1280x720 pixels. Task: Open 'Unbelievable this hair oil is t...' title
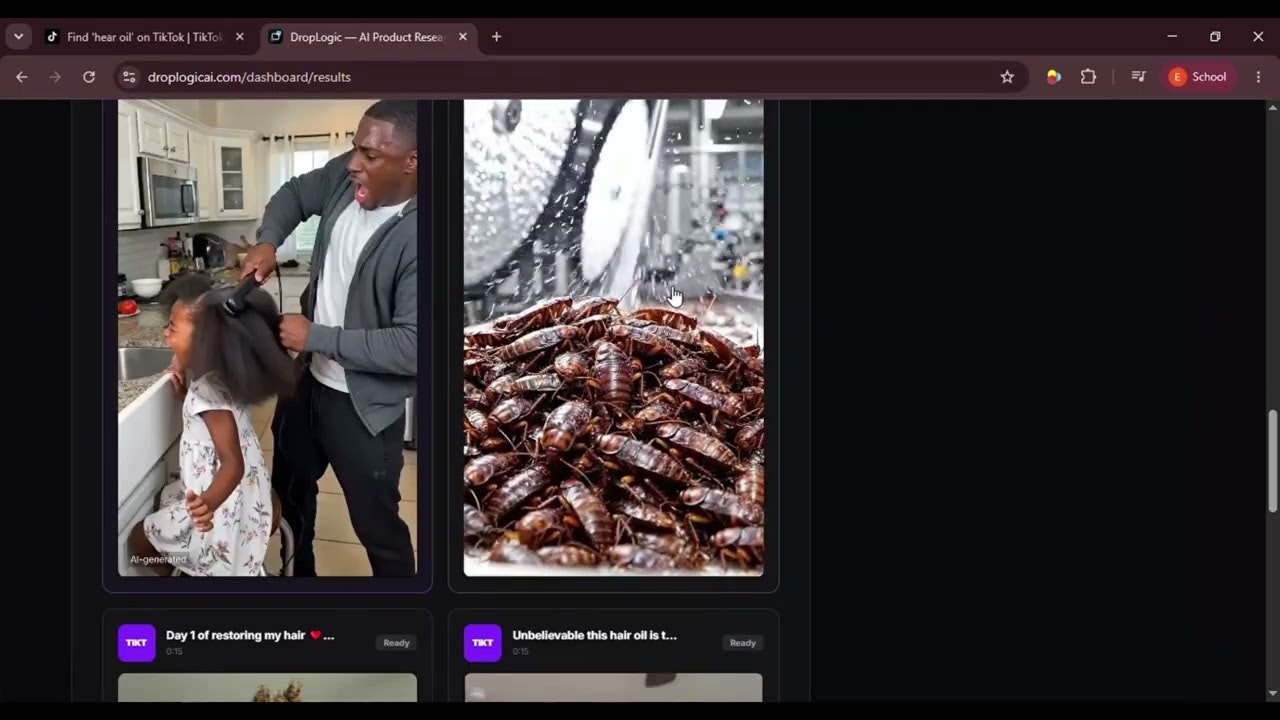[595, 635]
